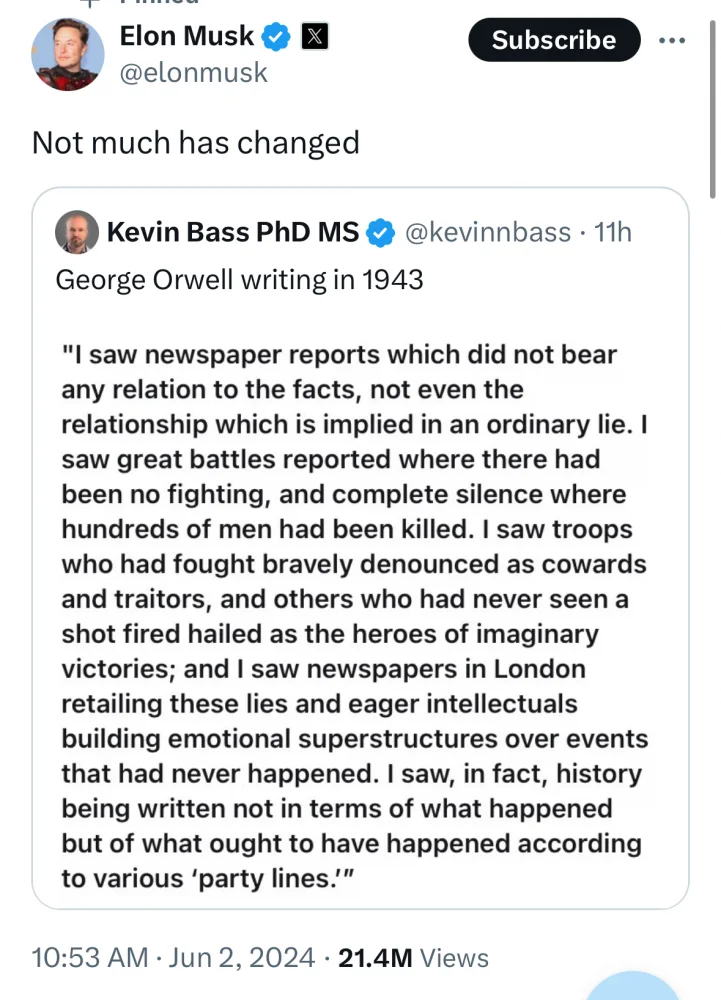
Task: Click the Kevin Bass PhD MS name
Action: coord(232,232)
